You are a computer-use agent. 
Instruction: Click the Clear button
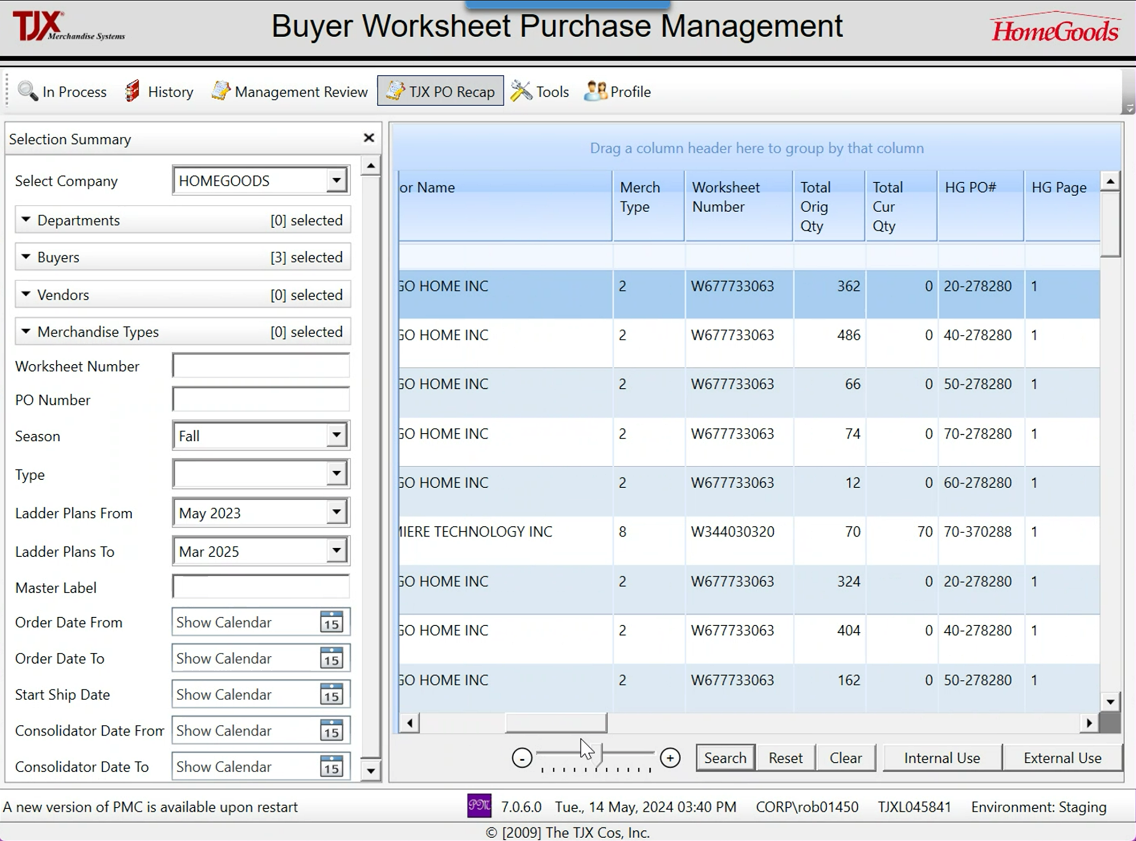pos(845,758)
